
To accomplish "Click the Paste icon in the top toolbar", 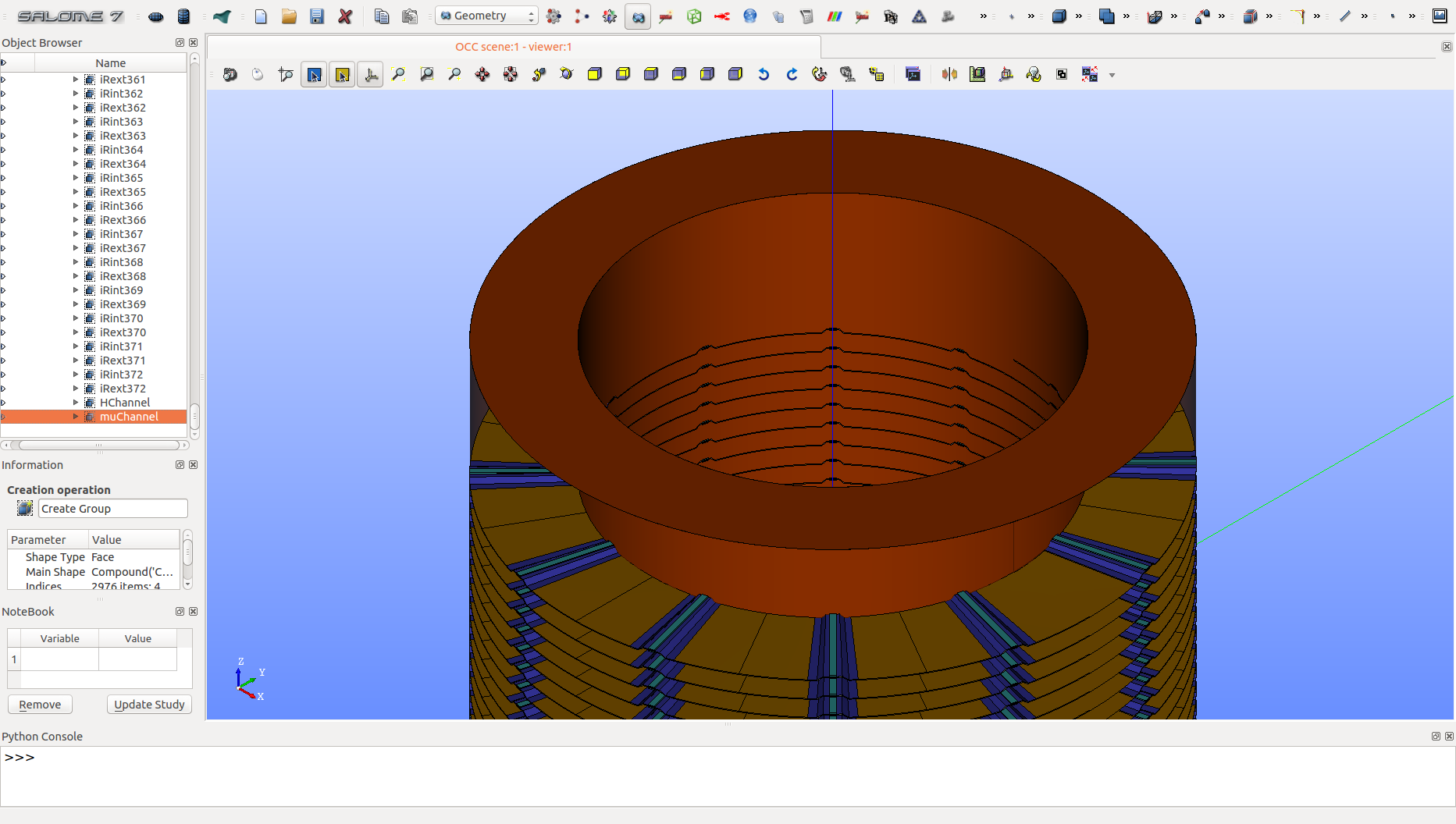I will [x=410, y=16].
